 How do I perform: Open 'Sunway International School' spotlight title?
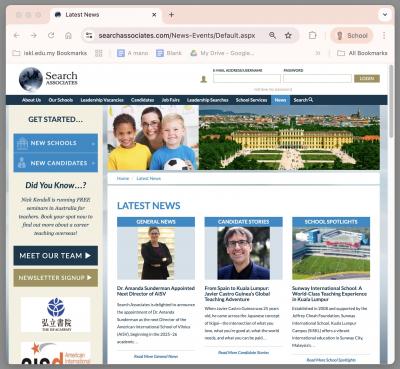329,294
